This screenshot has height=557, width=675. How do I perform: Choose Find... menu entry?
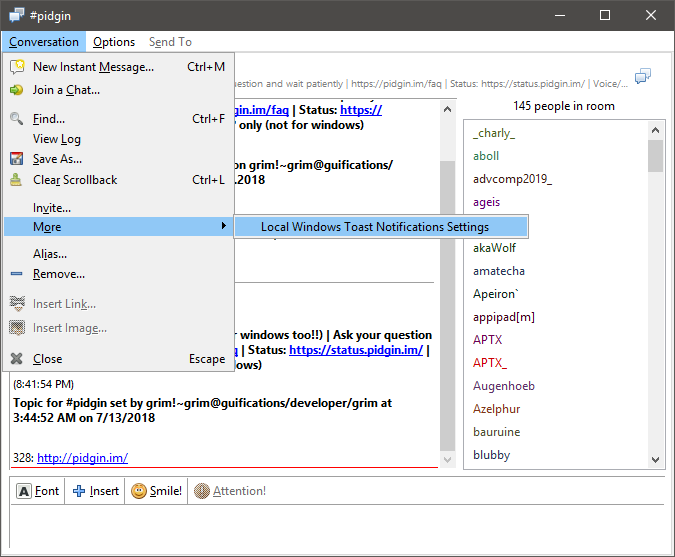click(119, 118)
